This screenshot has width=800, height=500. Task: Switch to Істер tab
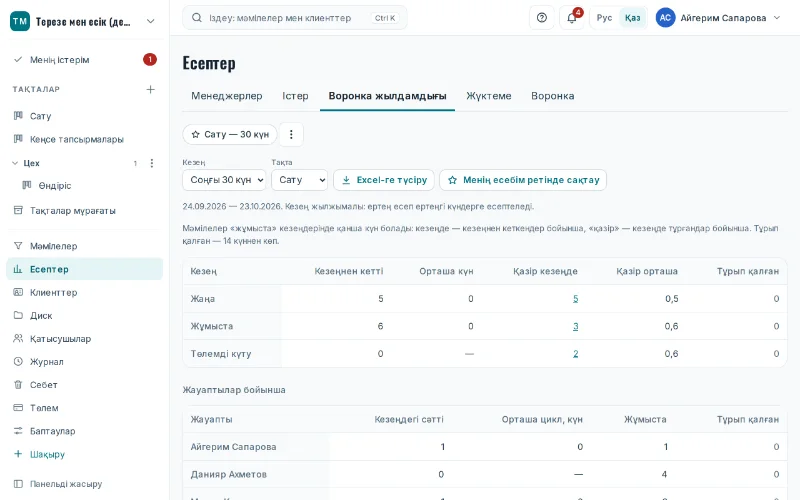click(x=295, y=96)
